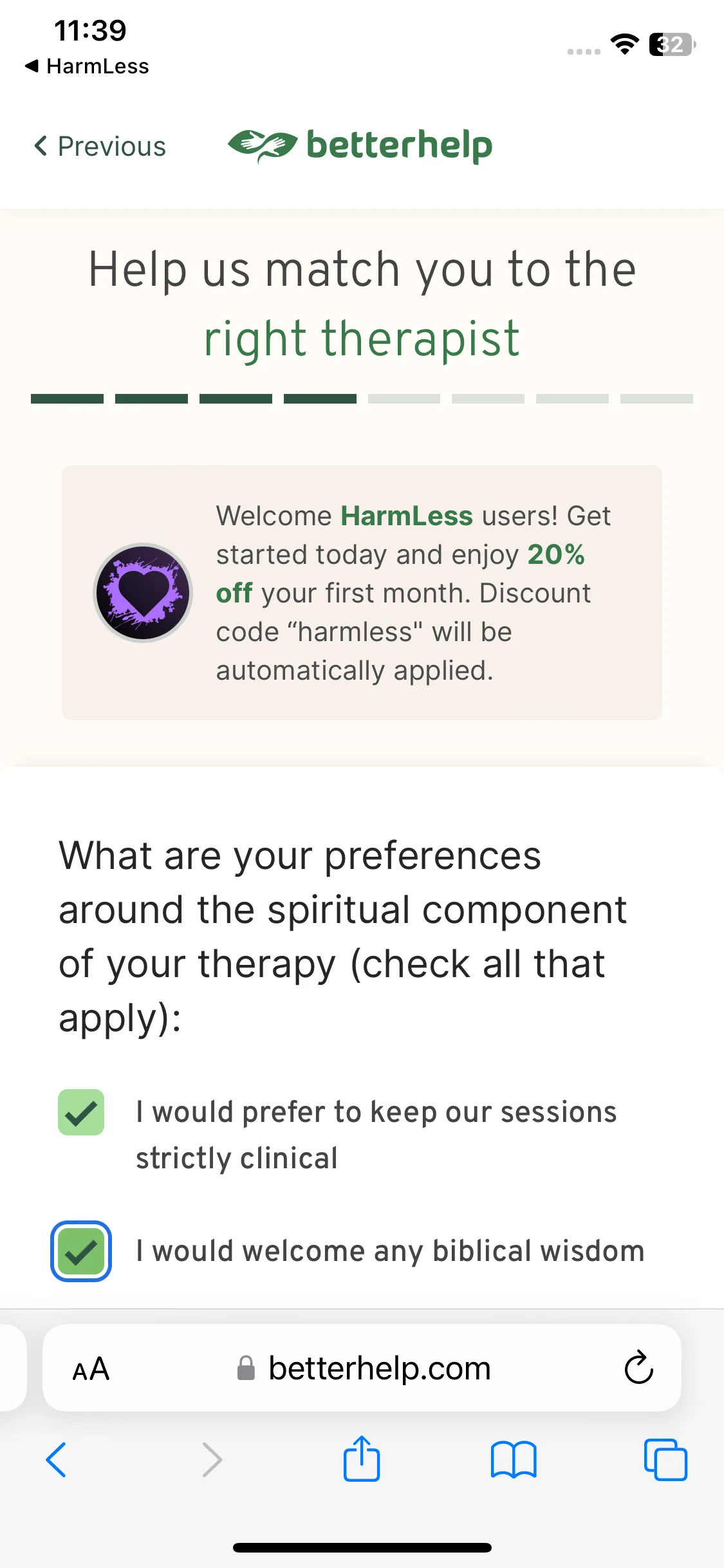Tap 'I would welcome any biblical wisdom' label
The height and width of the screenshot is (1568, 724).
coord(390,1251)
